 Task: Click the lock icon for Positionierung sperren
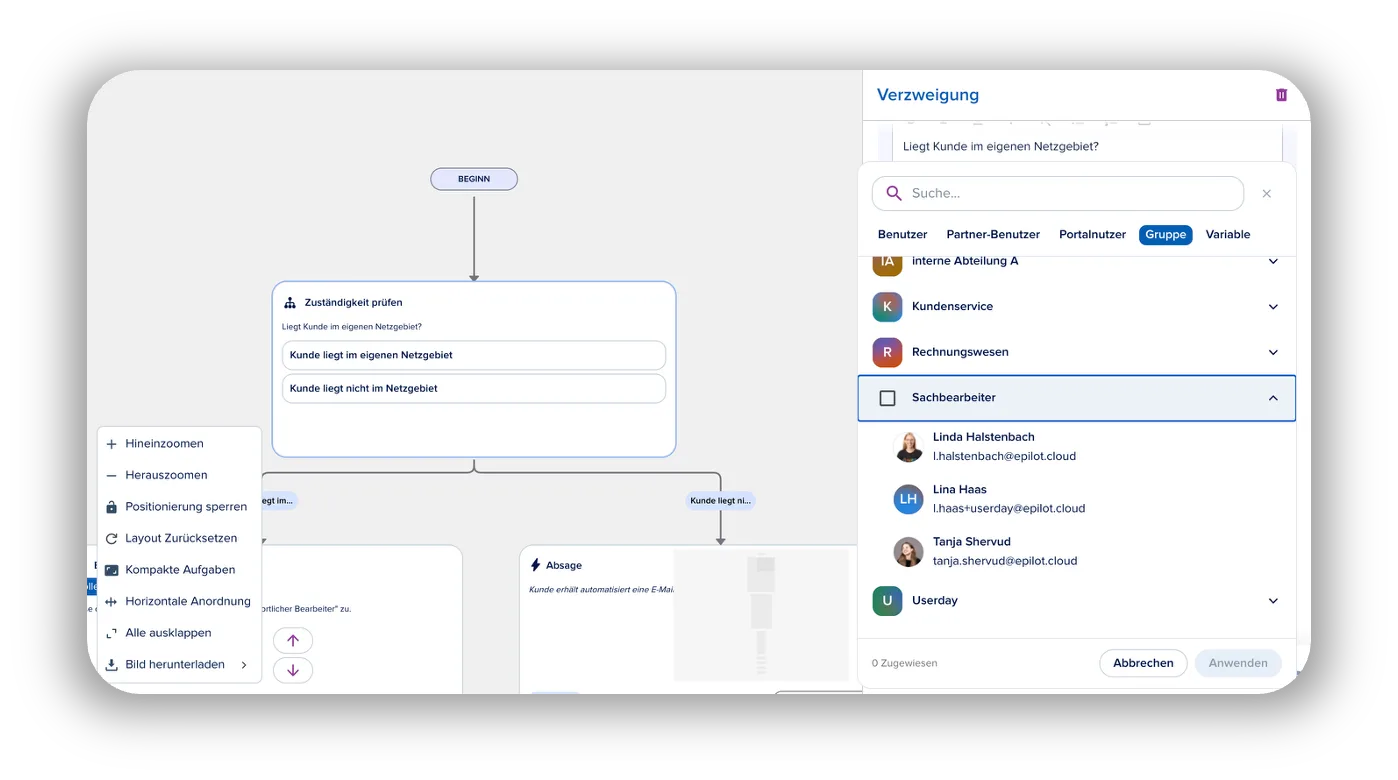(x=112, y=507)
